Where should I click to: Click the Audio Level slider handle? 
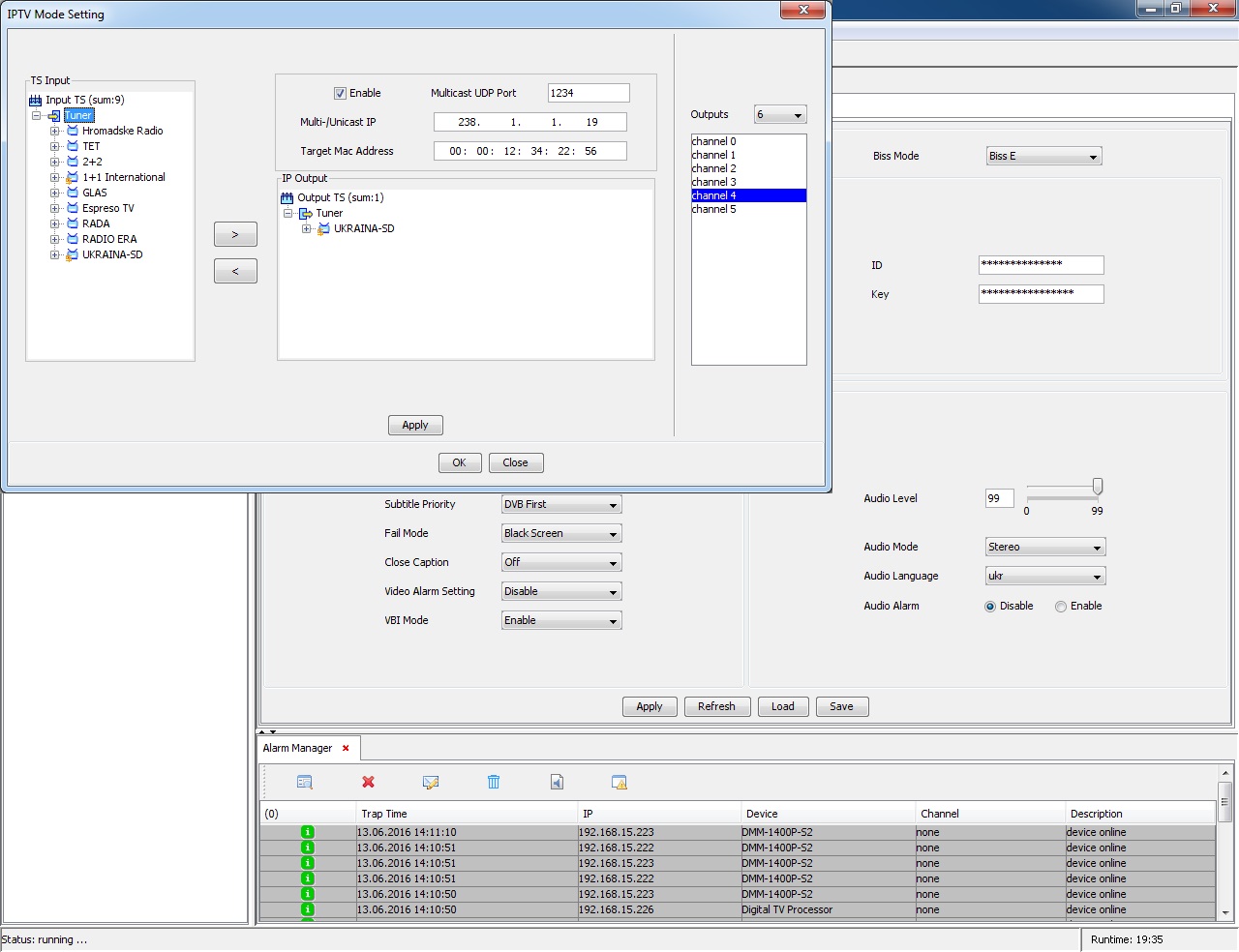(1097, 487)
